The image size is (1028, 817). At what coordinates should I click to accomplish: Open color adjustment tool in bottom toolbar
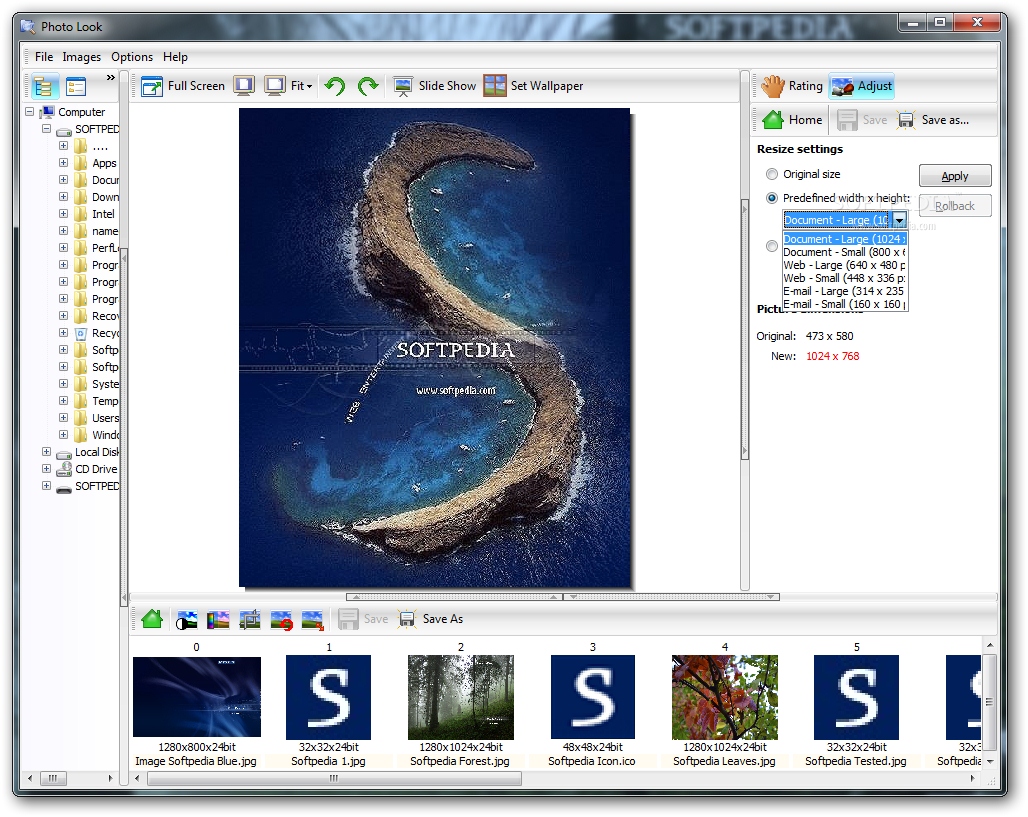point(218,619)
